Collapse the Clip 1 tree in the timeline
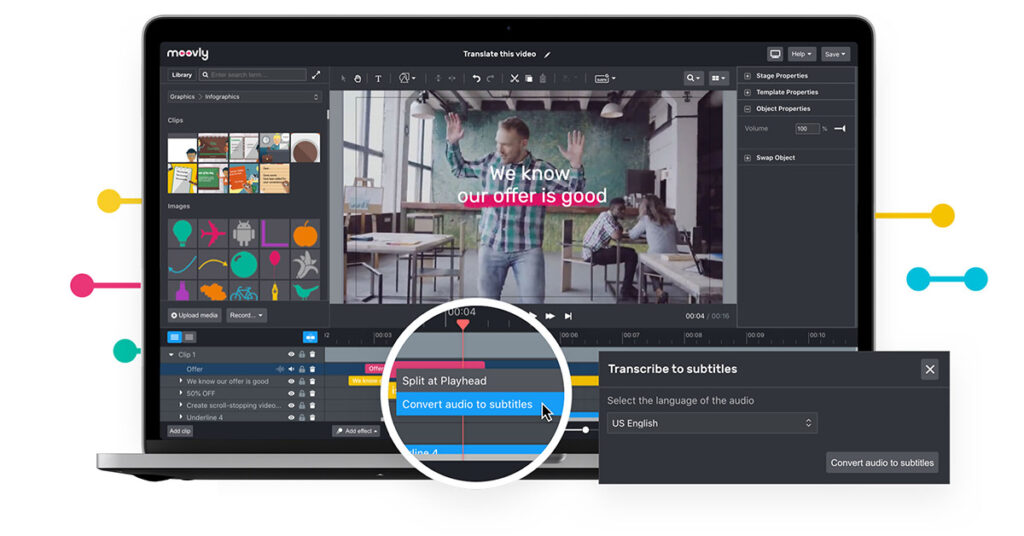The image size is (1024, 536). [x=171, y=355]
